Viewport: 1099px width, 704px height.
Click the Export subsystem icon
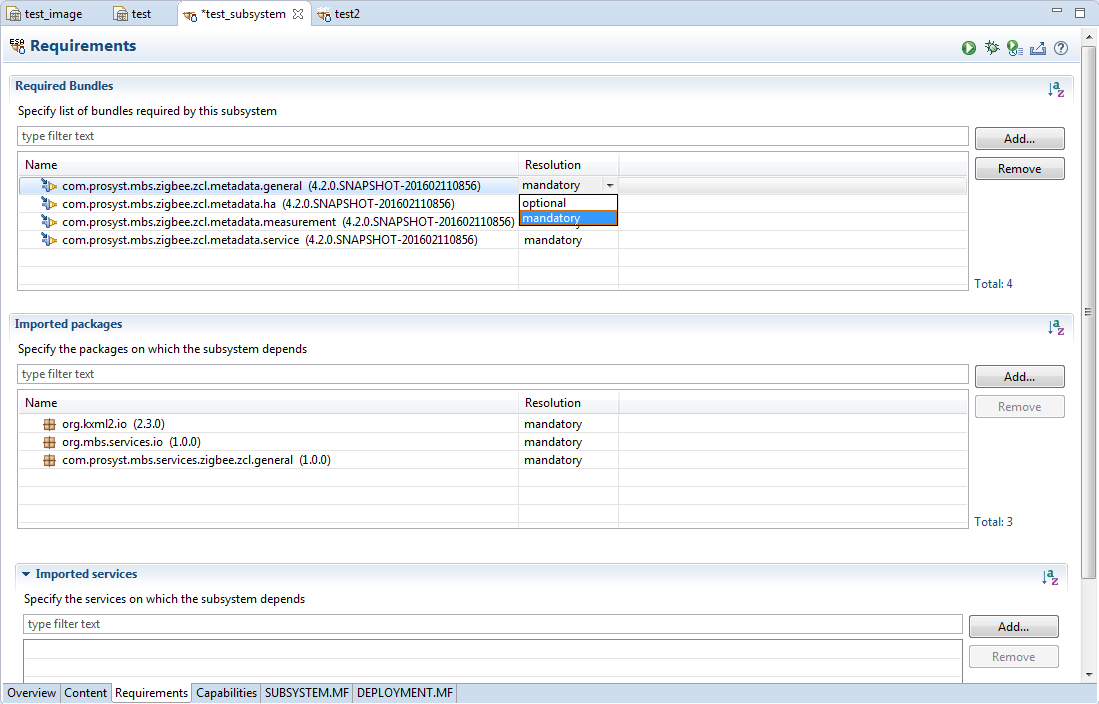pyautogui.click(x=1038, y=48)
